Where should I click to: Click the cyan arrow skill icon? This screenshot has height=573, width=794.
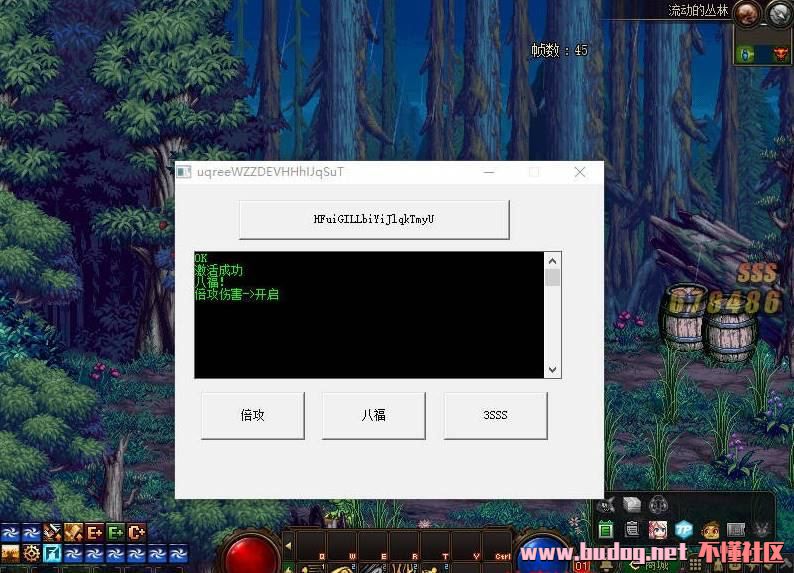pos(52,553)
